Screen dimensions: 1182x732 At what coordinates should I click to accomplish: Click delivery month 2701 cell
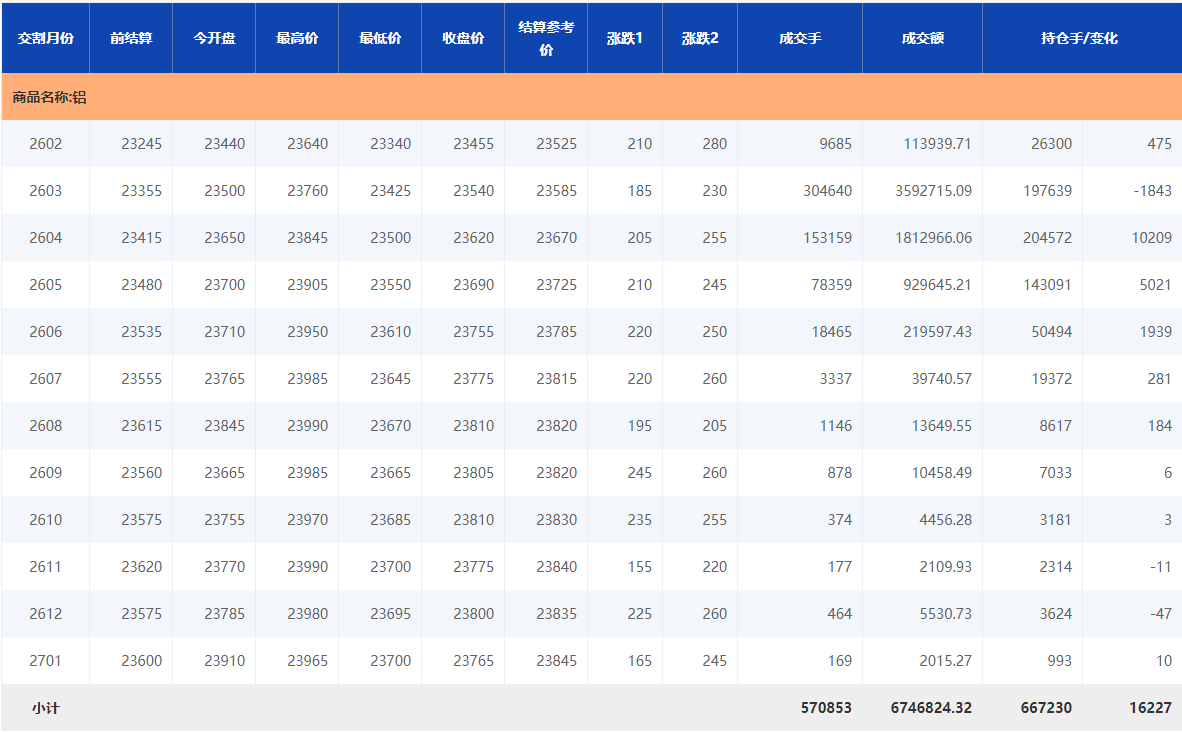pos(46,660)
